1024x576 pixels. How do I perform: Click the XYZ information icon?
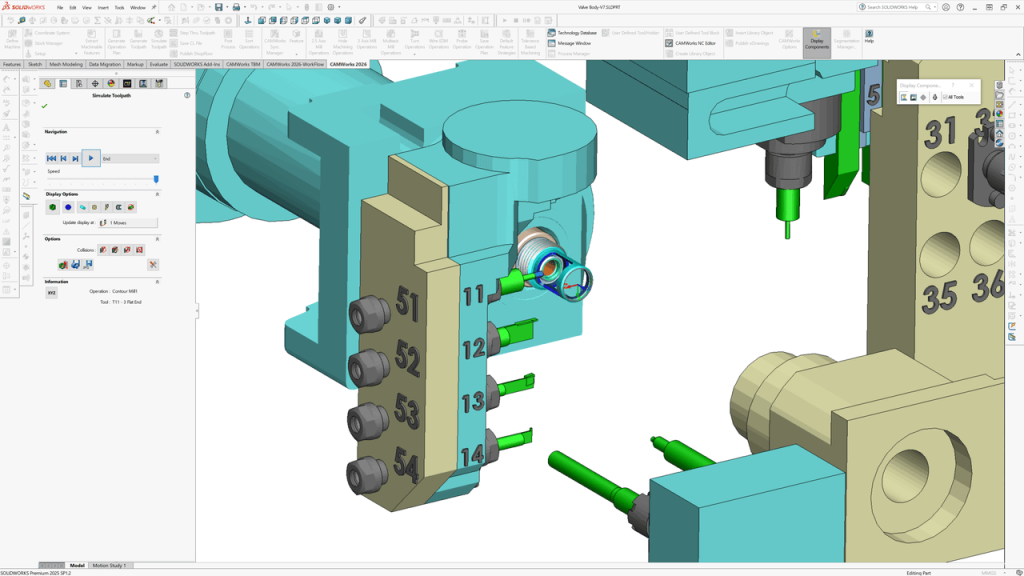tap(51, 293)
